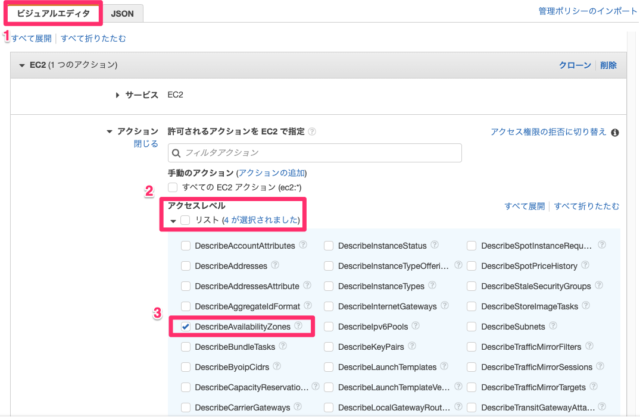This screenshot has height=420, width=640.
Task: Expand the サービス row triangle
Action: pyautogui.click(x=118, y=95)
